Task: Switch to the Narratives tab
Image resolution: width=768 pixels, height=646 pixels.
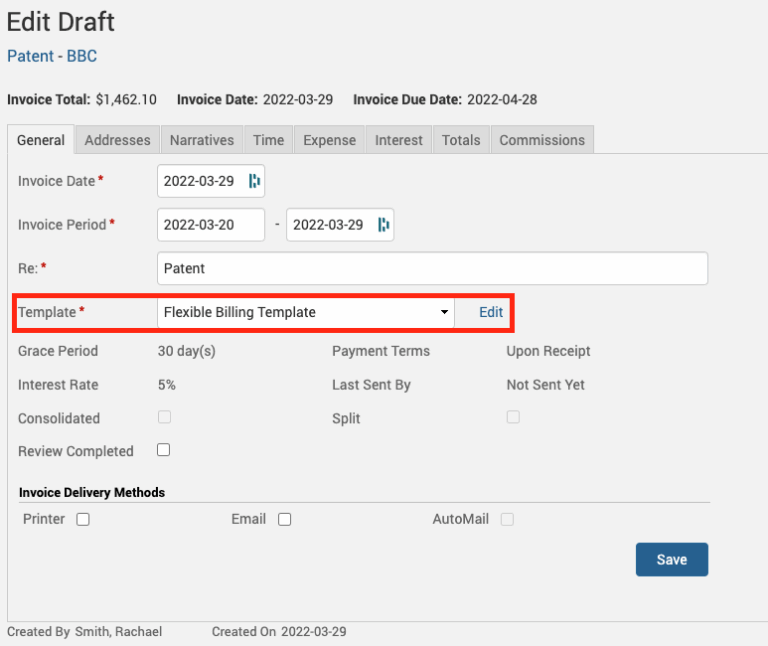Action: click(x=201, y=140)
